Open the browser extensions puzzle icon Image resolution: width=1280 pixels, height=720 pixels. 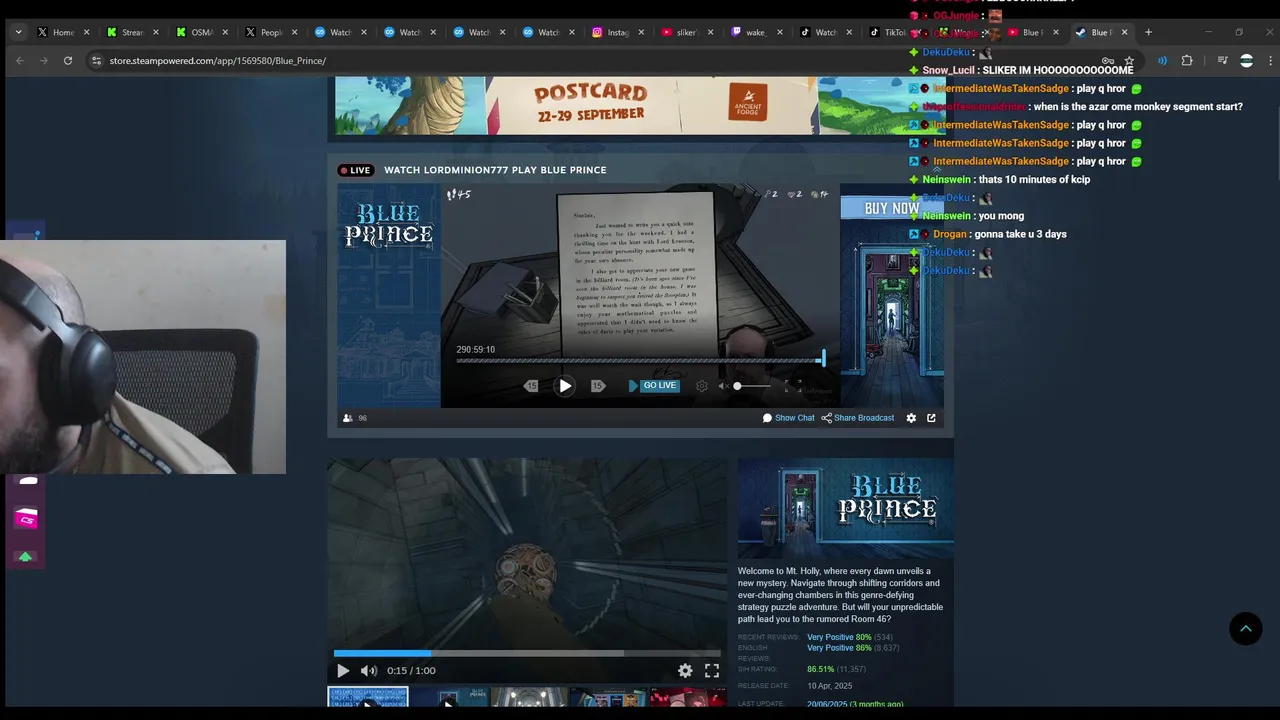pyautogui.click(x=1187, y=61)
